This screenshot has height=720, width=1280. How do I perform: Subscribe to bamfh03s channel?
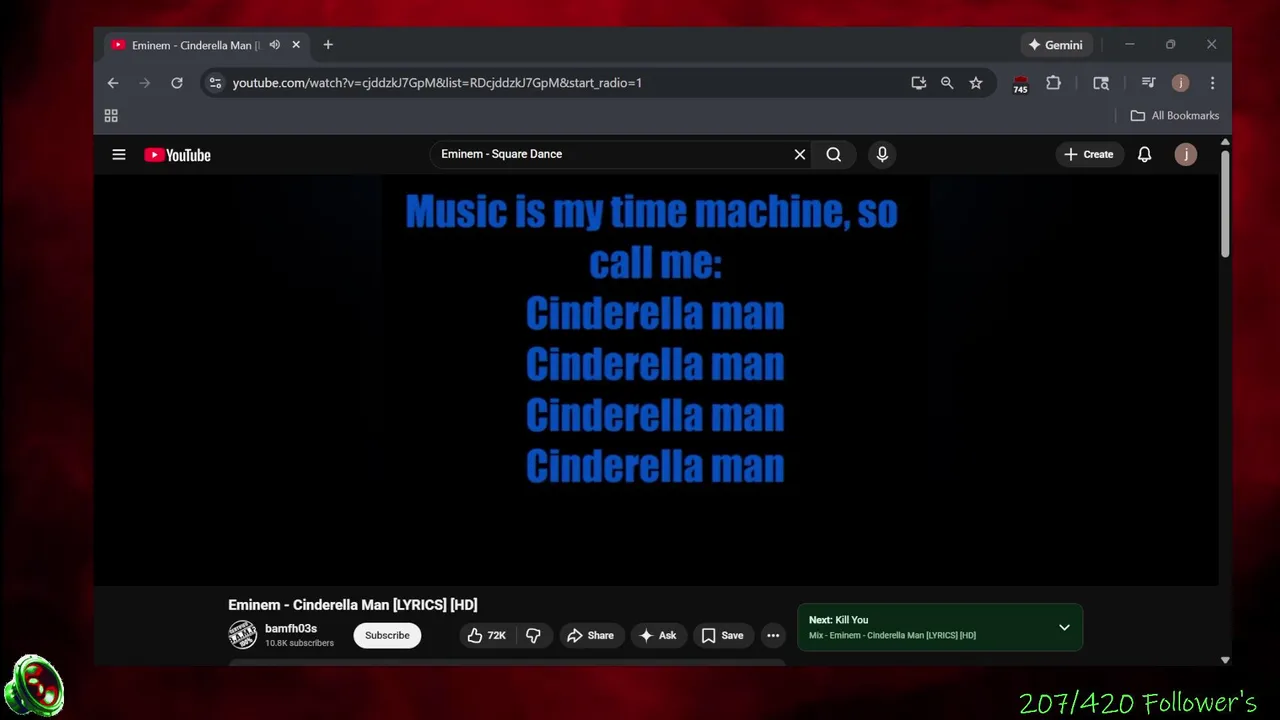click(387, 635)
